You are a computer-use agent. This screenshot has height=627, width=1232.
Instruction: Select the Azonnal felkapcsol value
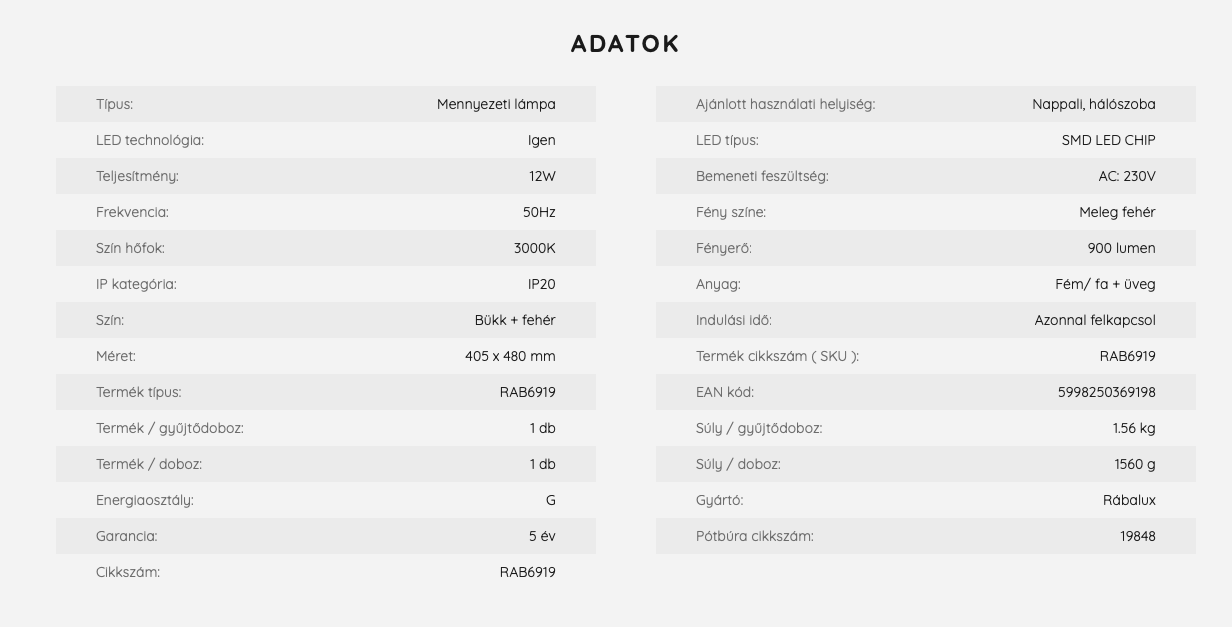coord(1095,320)
